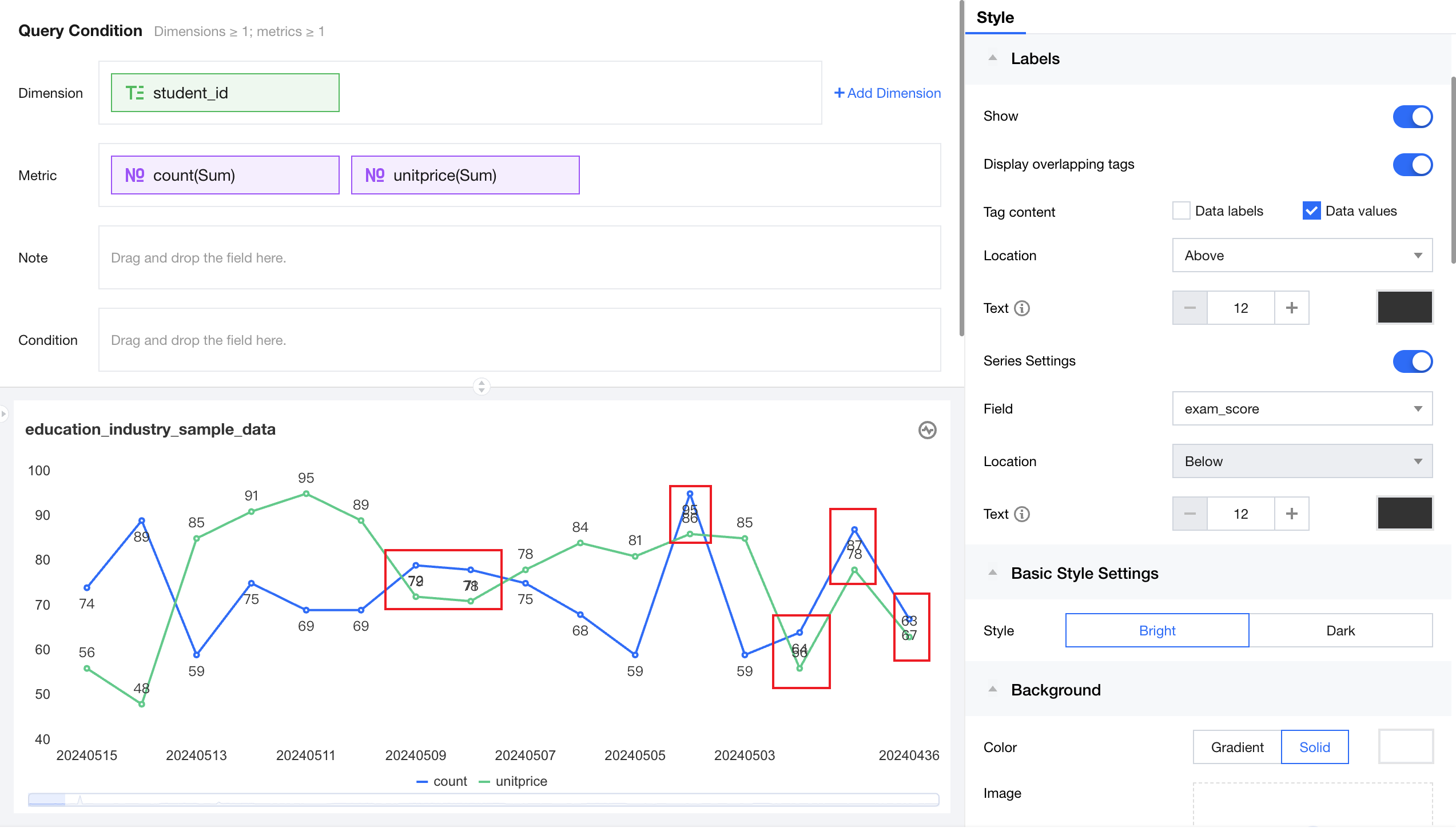This screenshot has width=1456, height=835.
Task: Click the text type icon on student_id
Action: coord(134,93)
